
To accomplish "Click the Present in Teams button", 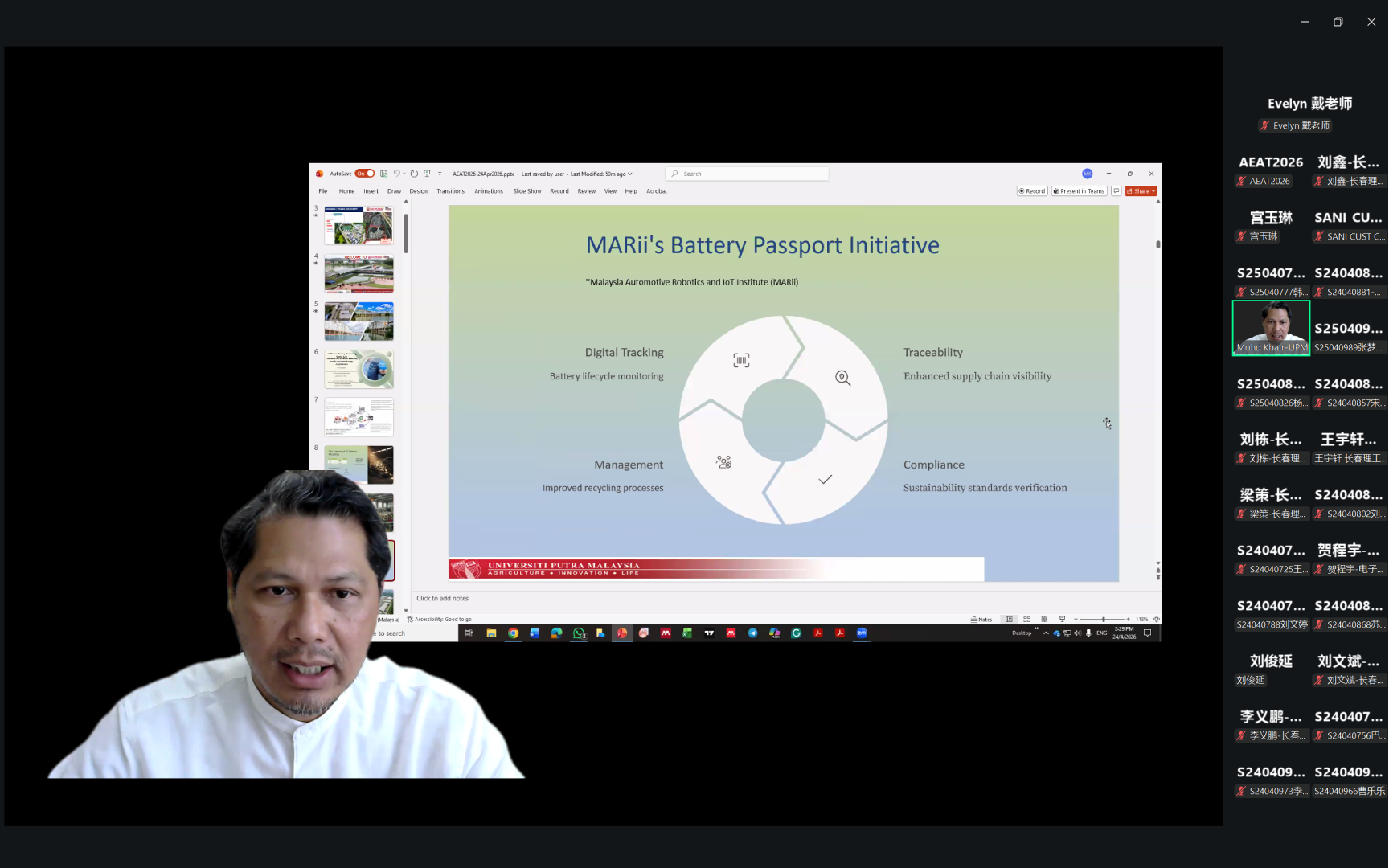I will tap(1079, 191).
